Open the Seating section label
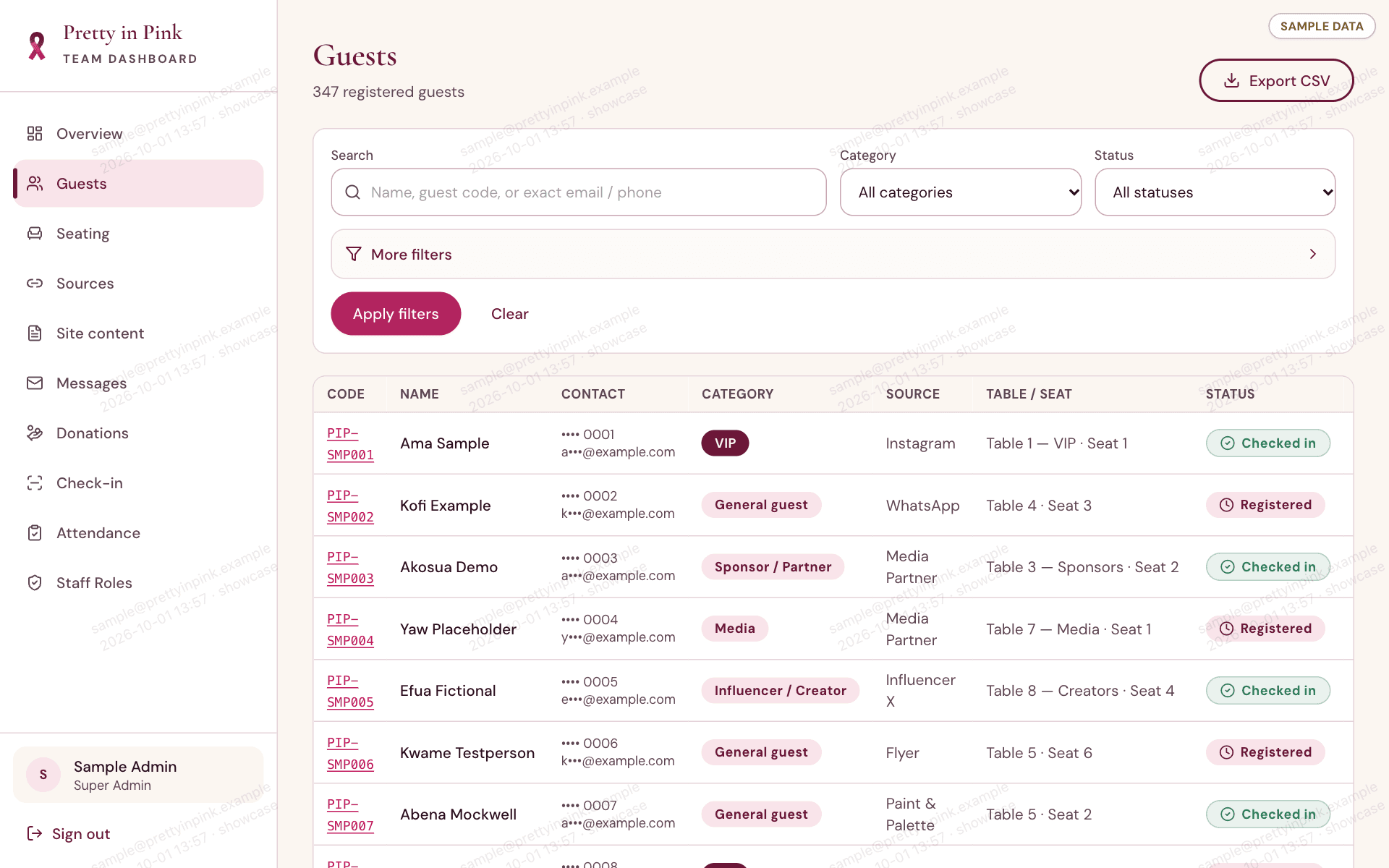Screen dimensions: 1389x868 pos(83,234)
